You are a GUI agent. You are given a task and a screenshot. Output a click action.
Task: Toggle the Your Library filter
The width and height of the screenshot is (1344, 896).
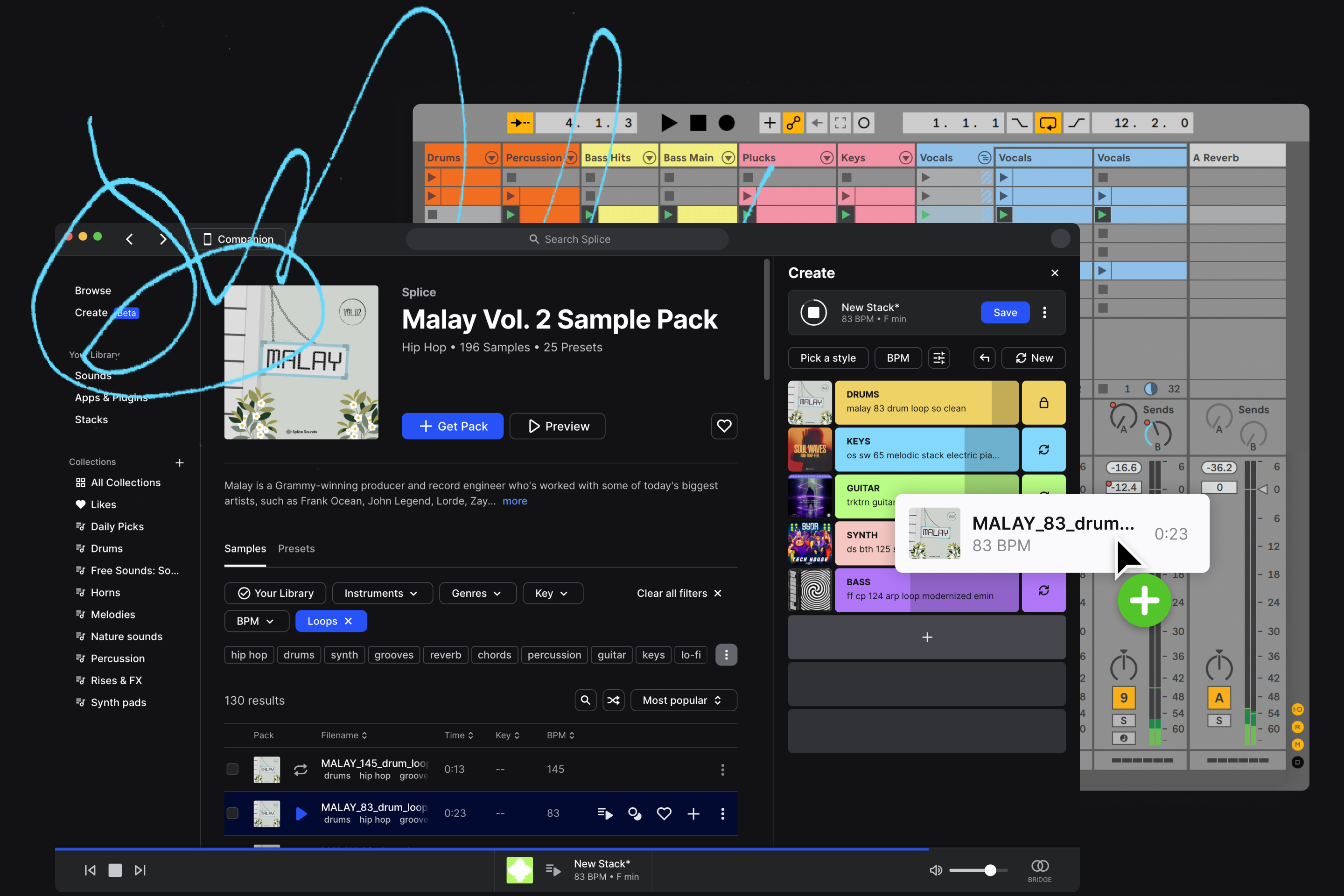(x=275, y=593)
